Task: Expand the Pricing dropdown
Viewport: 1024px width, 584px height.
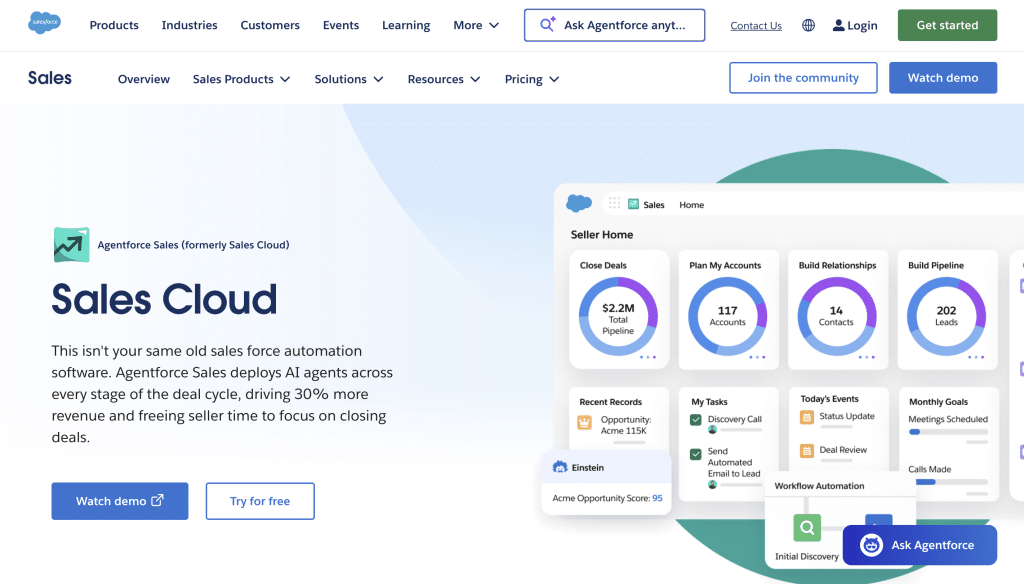Action: tap(532, 79)
